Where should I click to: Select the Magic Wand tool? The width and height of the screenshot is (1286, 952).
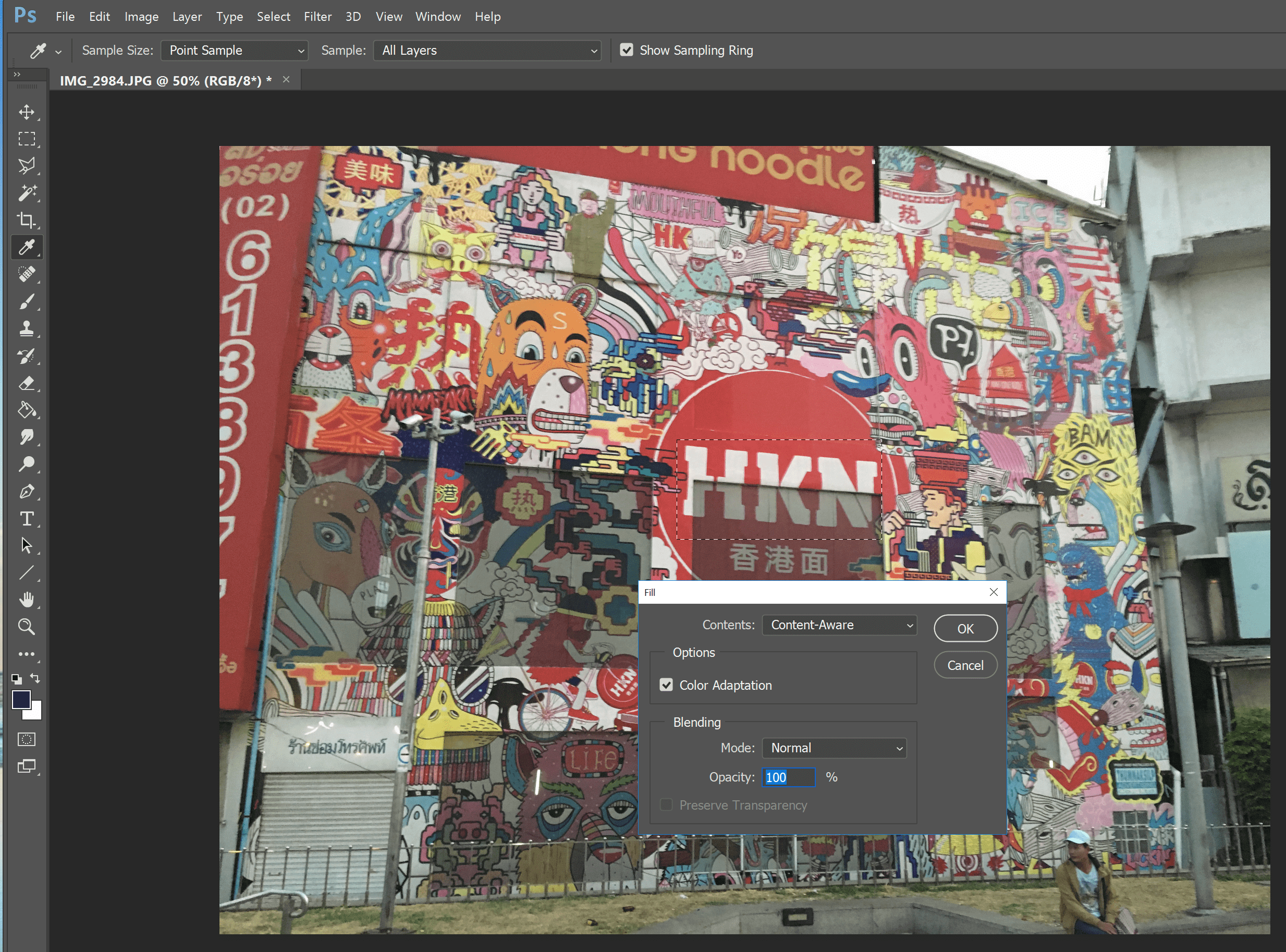27,193
